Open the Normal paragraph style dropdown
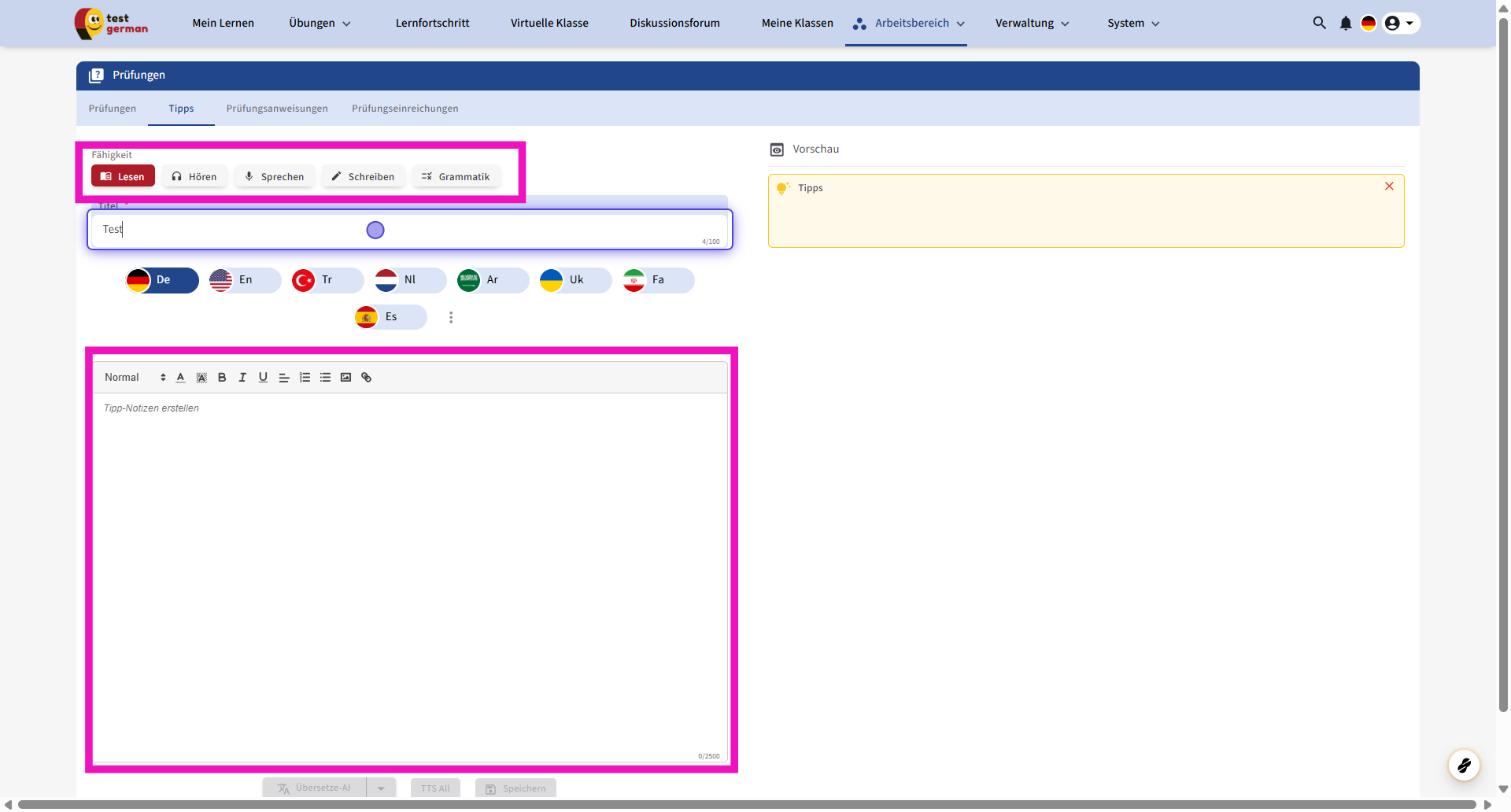The image size is (1511, 812). [x=135, y=378]
